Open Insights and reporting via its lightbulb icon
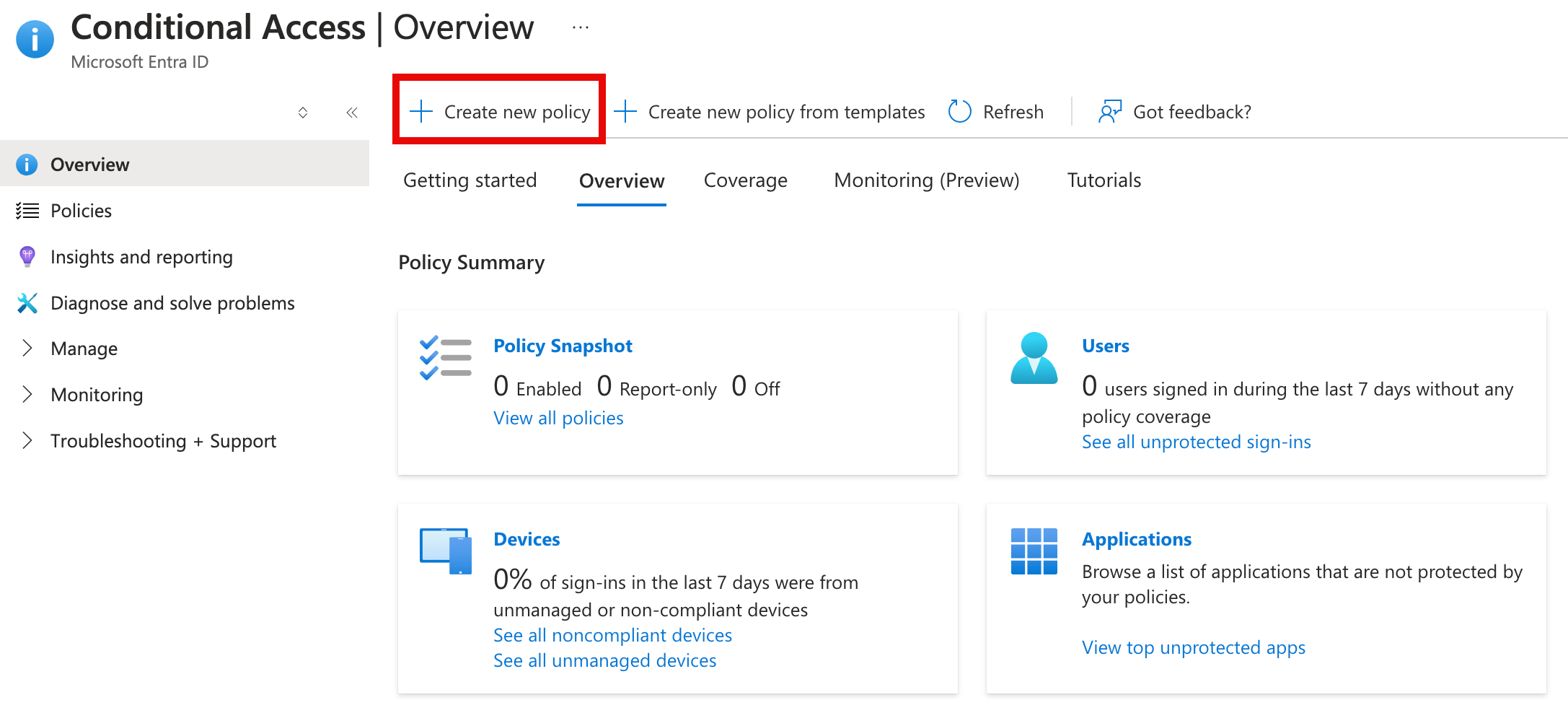Viewport: 1568px width, 726px height. pos(27,256)
